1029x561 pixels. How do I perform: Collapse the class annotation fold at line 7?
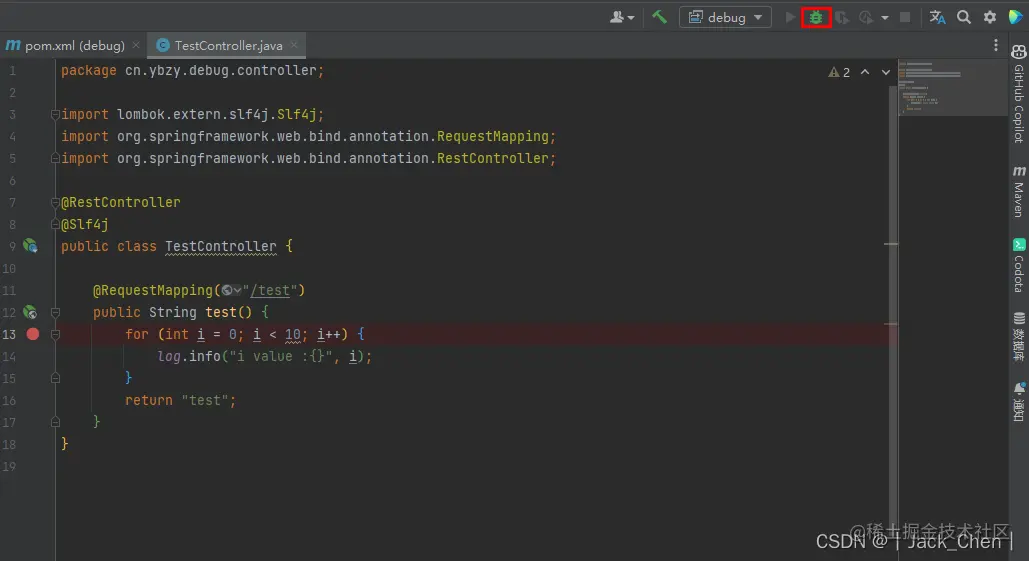pos(55,203)
